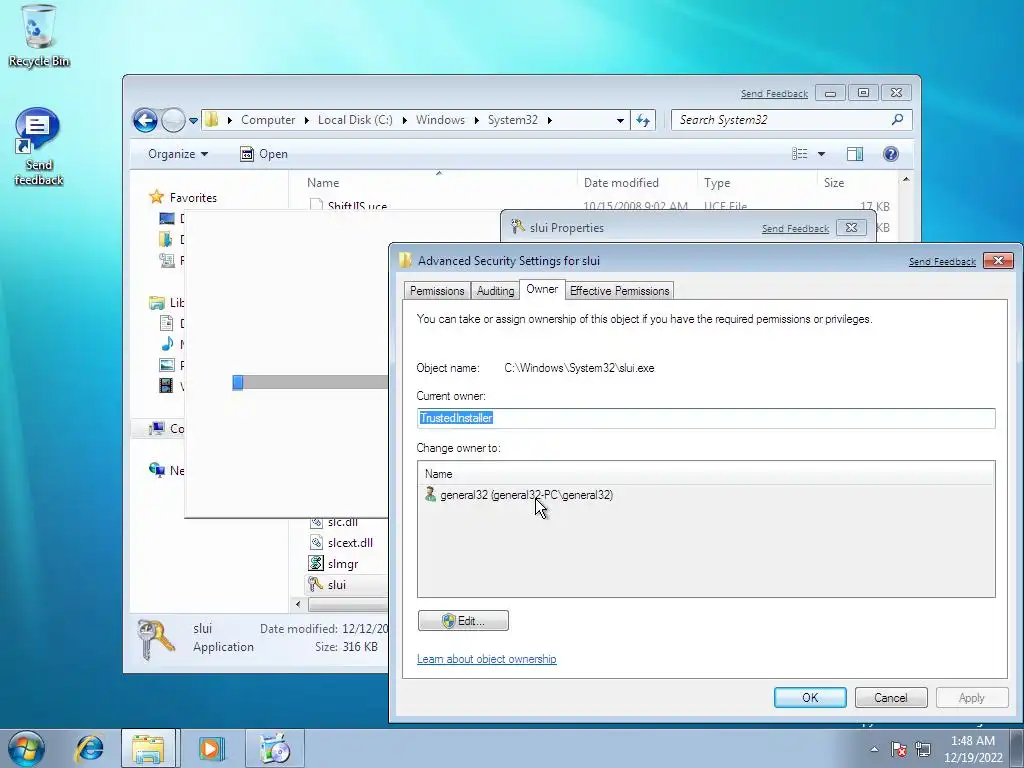Select the slcext.dll file
The height and width of the screenshot is (768, 1024).
pyautogui.click(x=350, y=543)
